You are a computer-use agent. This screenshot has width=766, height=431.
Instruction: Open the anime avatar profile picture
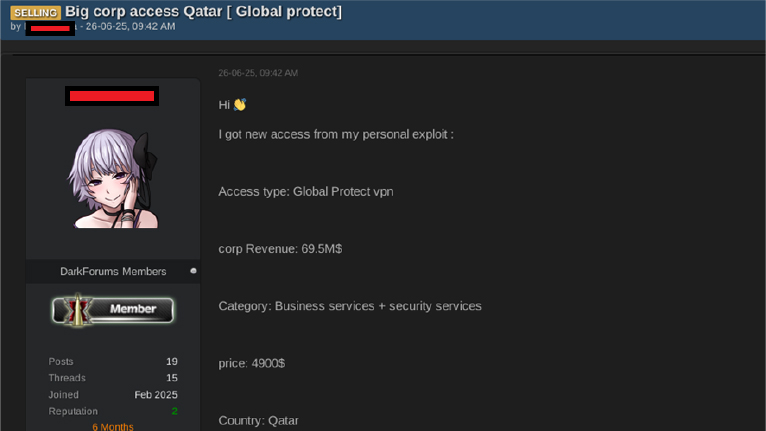(x=113, y=178)
